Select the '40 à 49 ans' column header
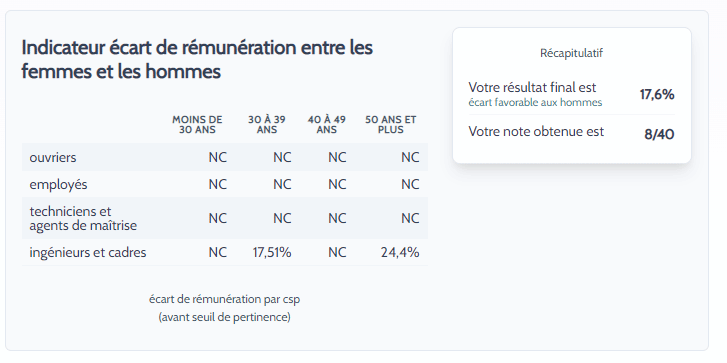The height and width of the screenshot is (363, 727). pos(326,125)
